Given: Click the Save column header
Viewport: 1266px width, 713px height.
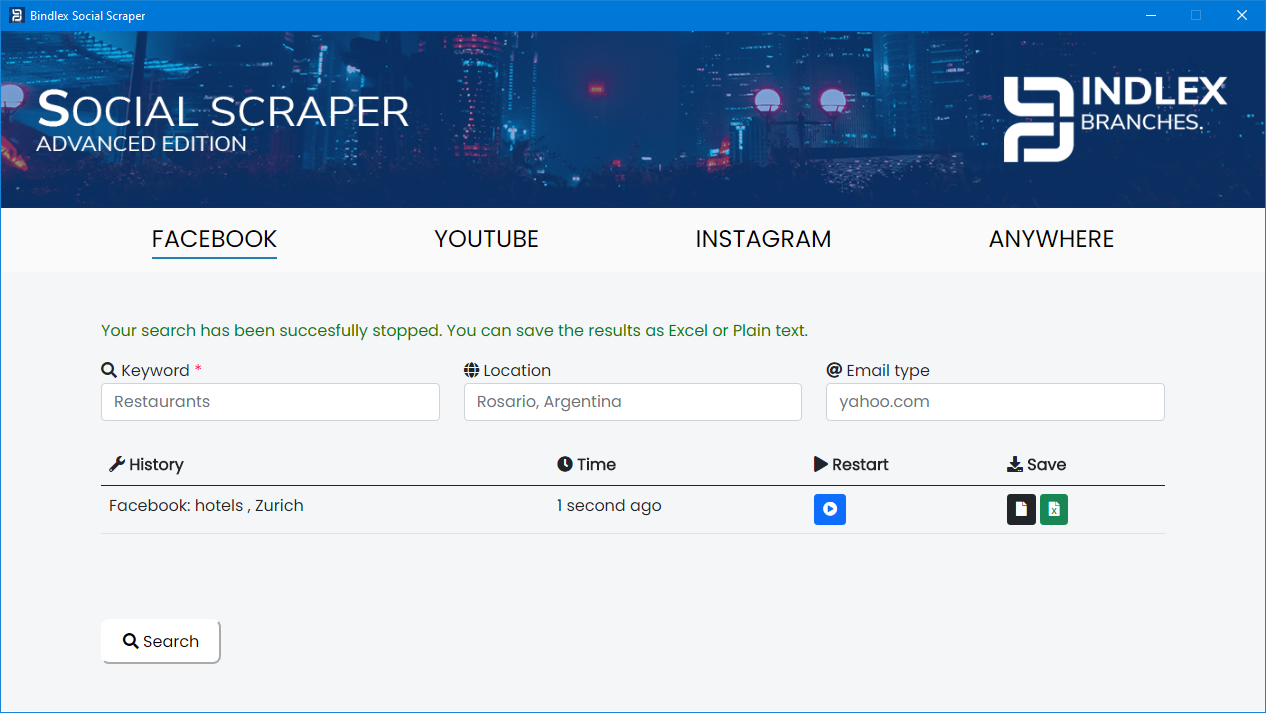Looking at the screenshot, I should coord(1036,464).
